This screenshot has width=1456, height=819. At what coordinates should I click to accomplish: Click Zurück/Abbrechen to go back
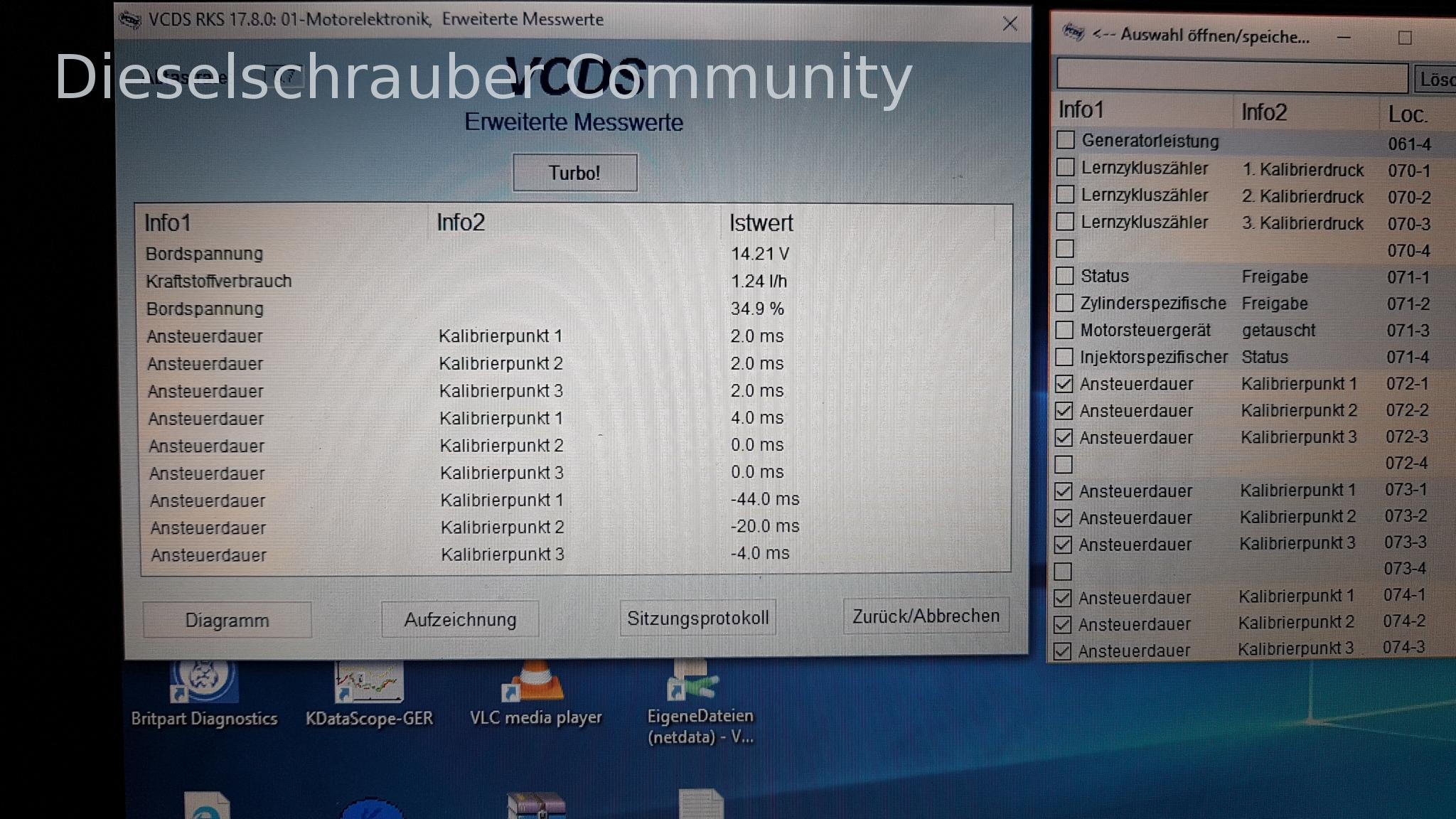(x=926, y=616)
